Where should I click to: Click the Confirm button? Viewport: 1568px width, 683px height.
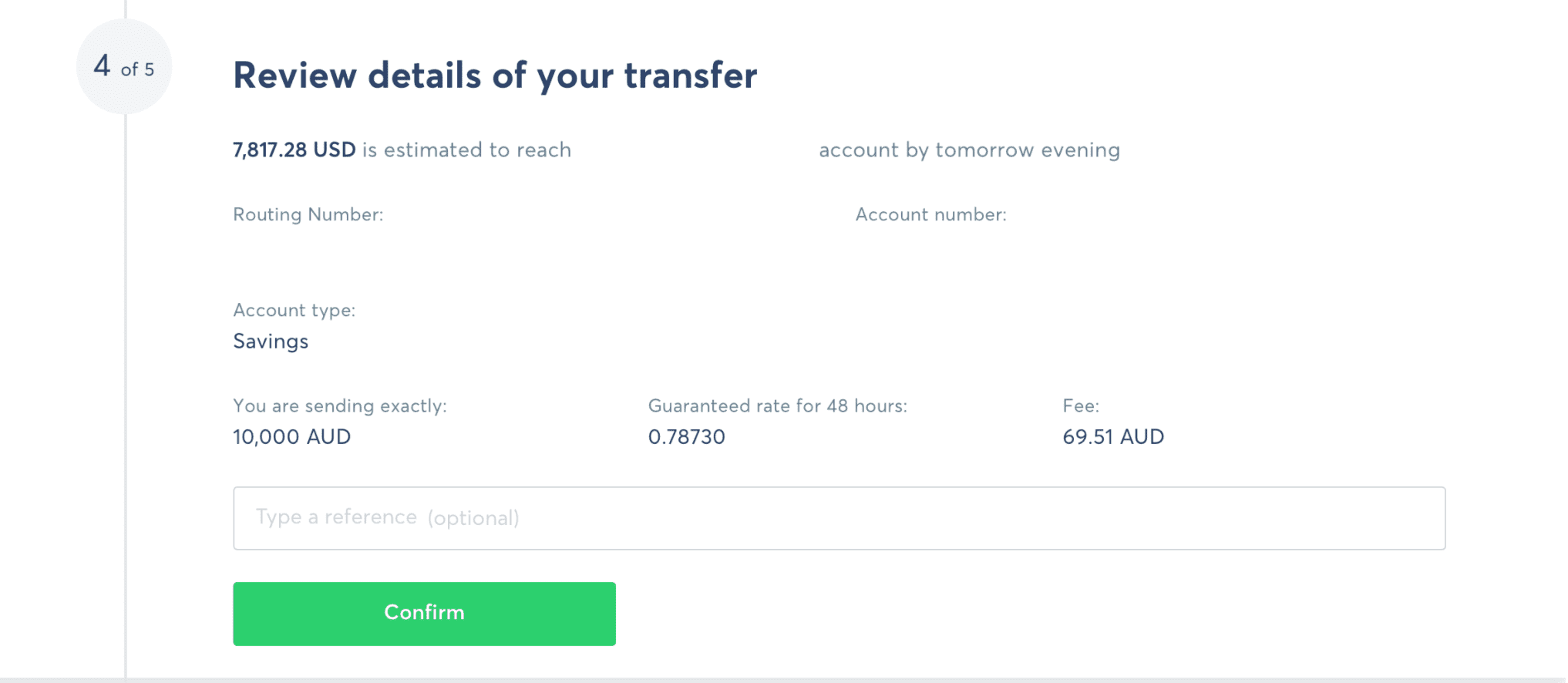point(423,612)
